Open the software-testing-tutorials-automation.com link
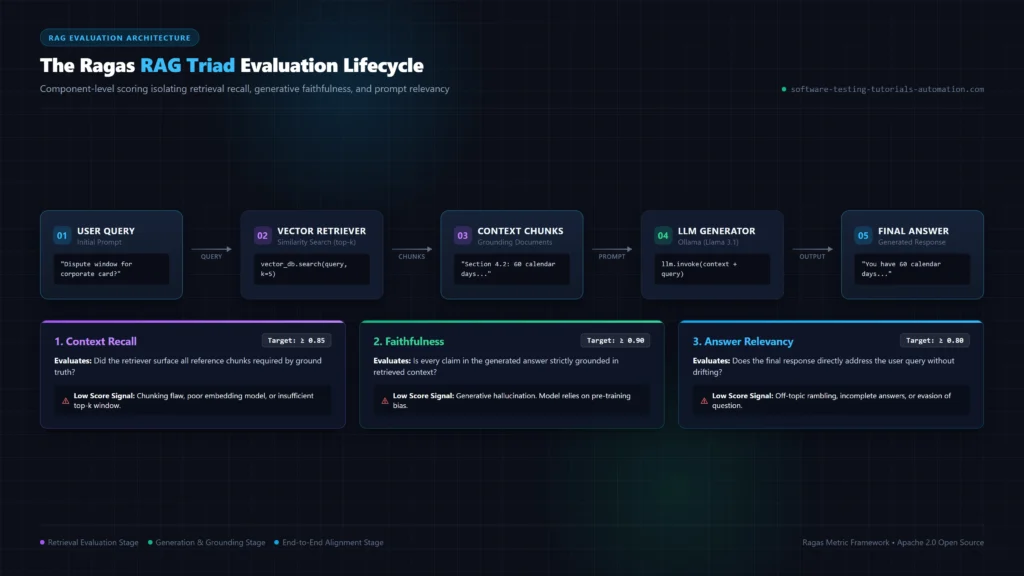The height and width of the screenshot is (576, 1024). pos(887,89)
